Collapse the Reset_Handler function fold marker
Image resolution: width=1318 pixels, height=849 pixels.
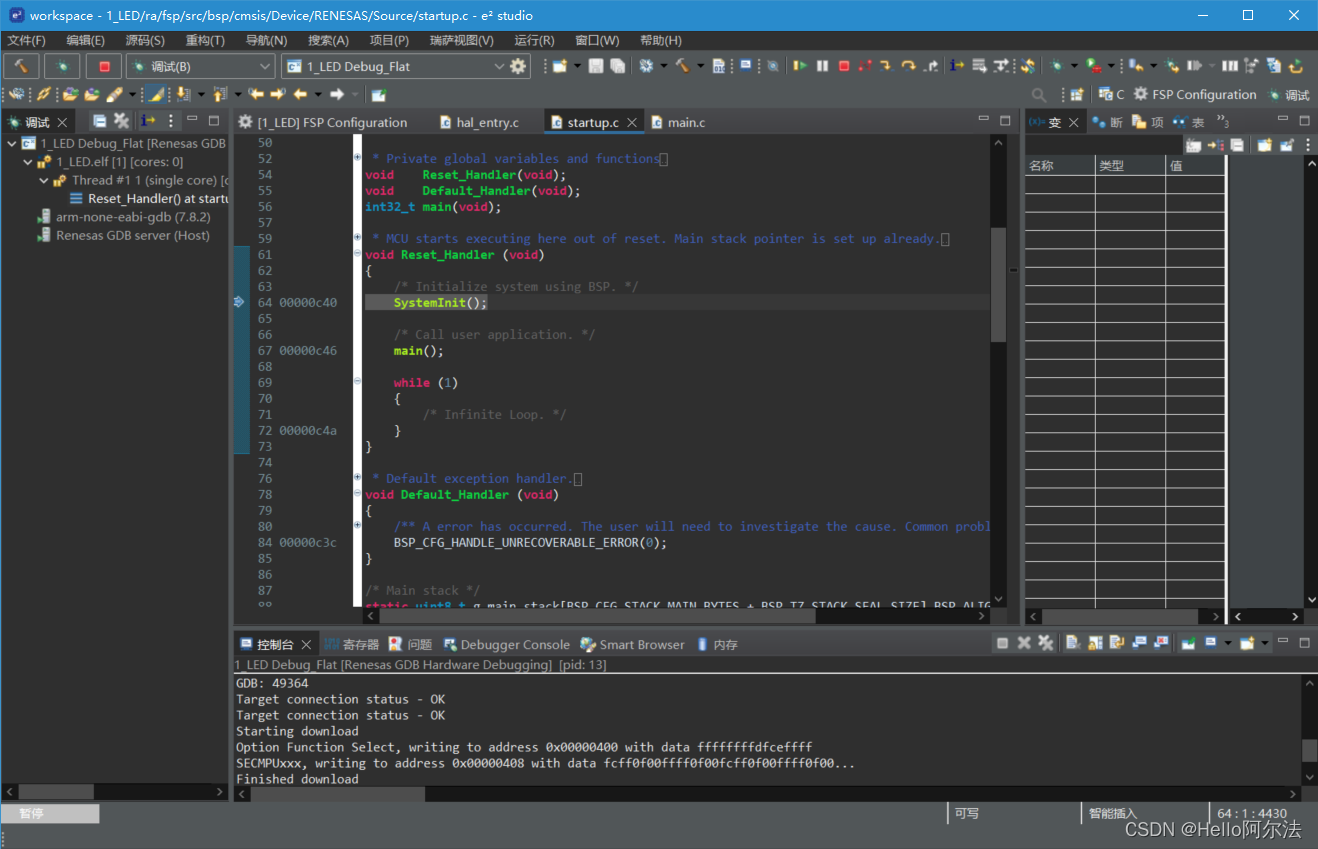358,255
